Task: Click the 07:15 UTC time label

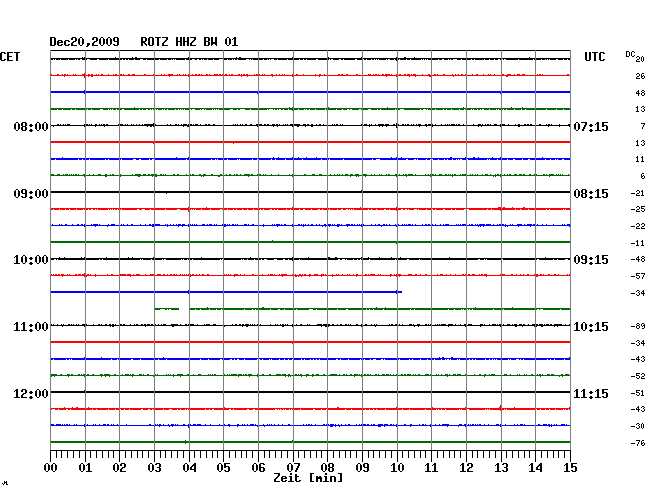Action: pos(591,127)
